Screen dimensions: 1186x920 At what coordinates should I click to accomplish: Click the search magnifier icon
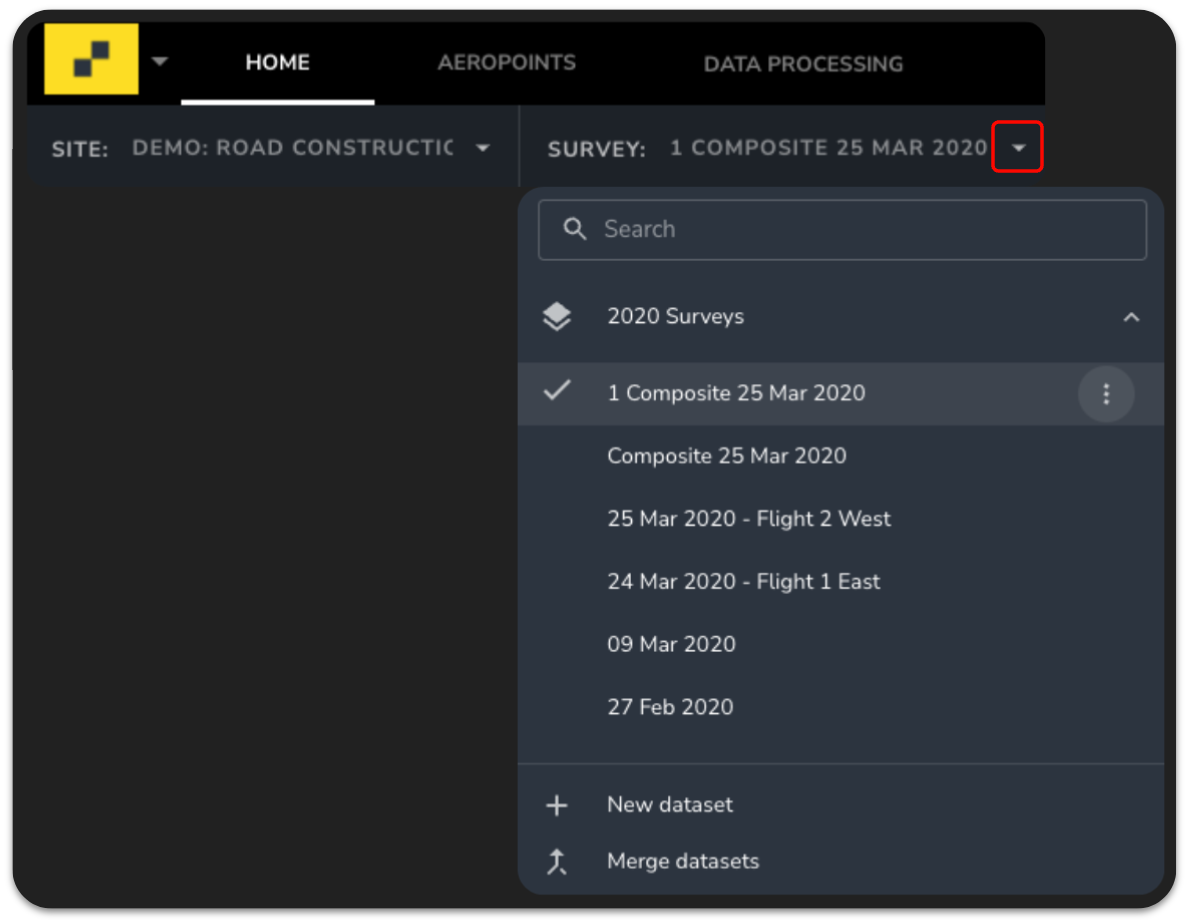click(575, 229)
